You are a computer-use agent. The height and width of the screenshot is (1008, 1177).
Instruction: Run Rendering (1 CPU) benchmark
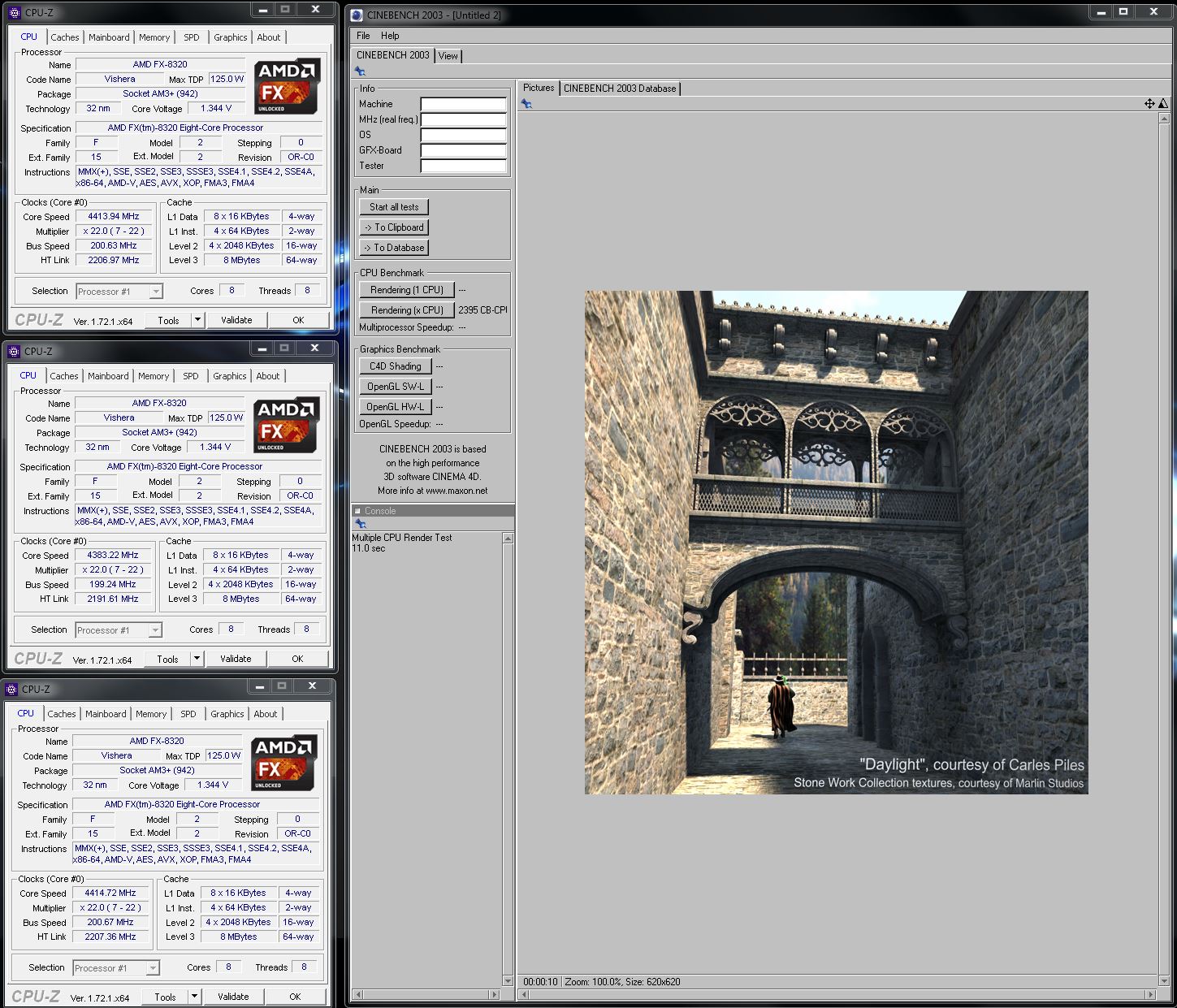coord(406,290)
